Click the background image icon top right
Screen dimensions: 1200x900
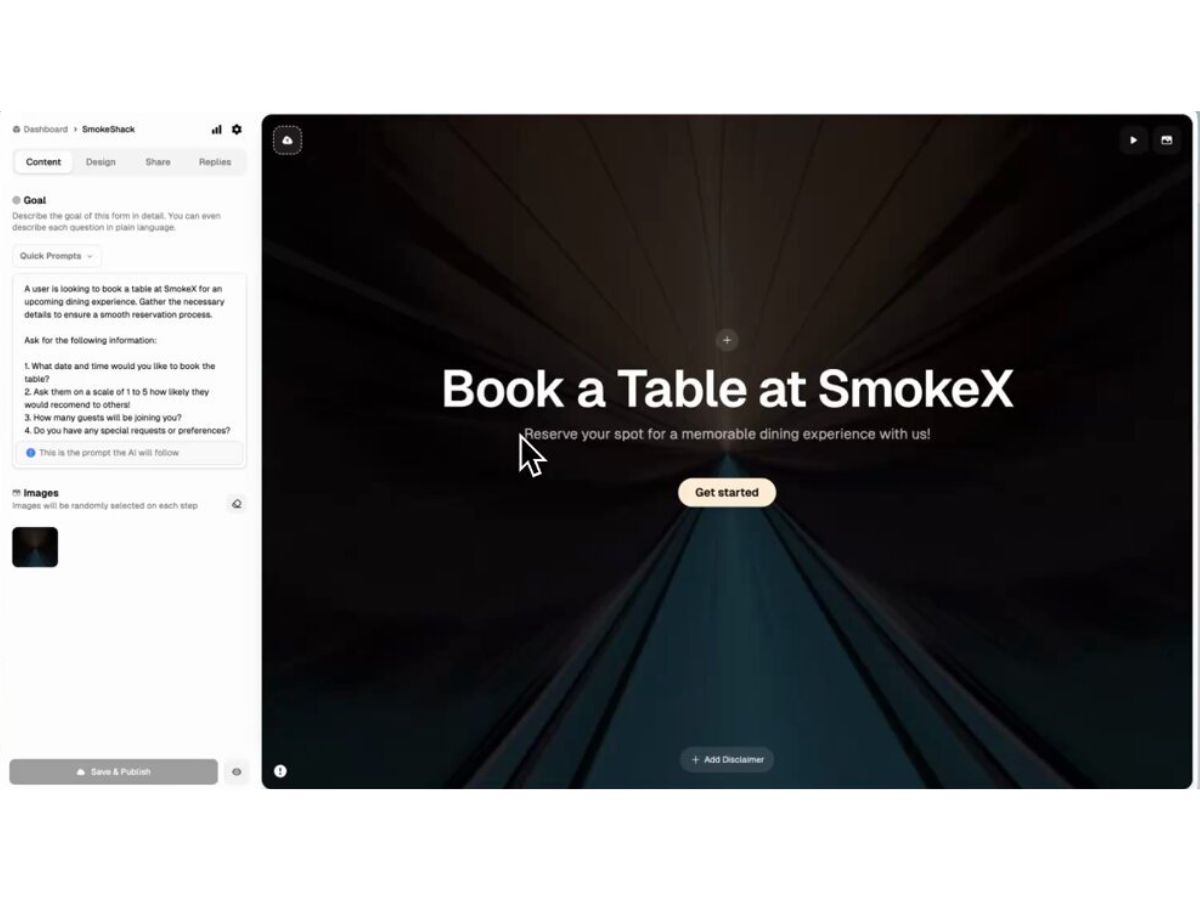1166,141
